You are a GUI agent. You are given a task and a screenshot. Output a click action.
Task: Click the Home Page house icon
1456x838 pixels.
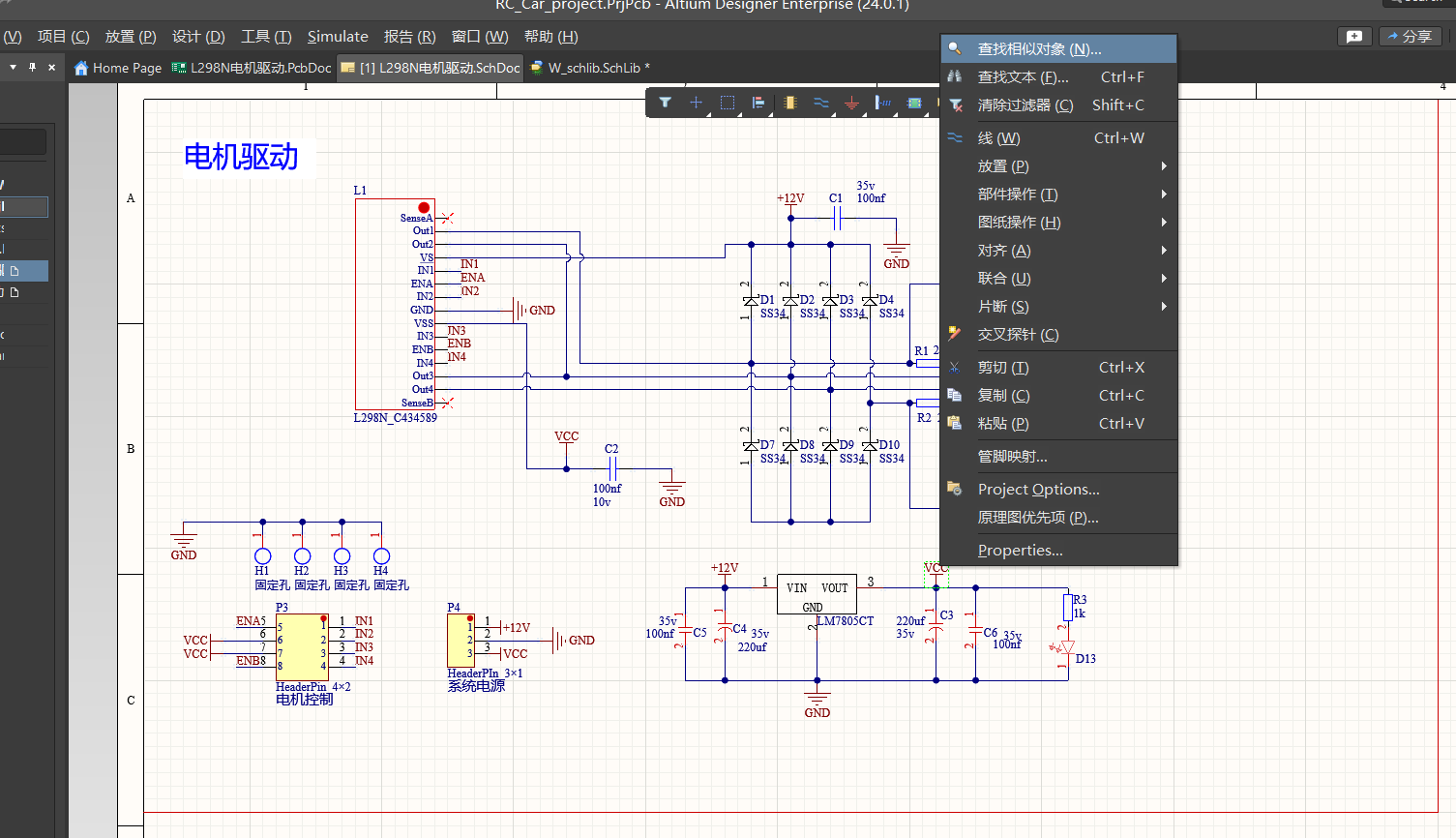coord(81,68)
